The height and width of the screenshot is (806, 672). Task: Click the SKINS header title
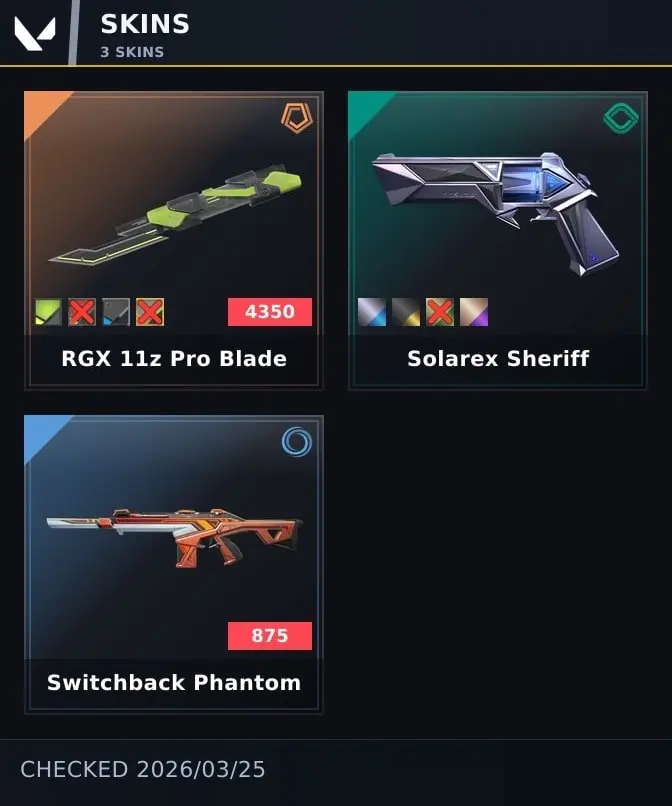coord(145,24)
